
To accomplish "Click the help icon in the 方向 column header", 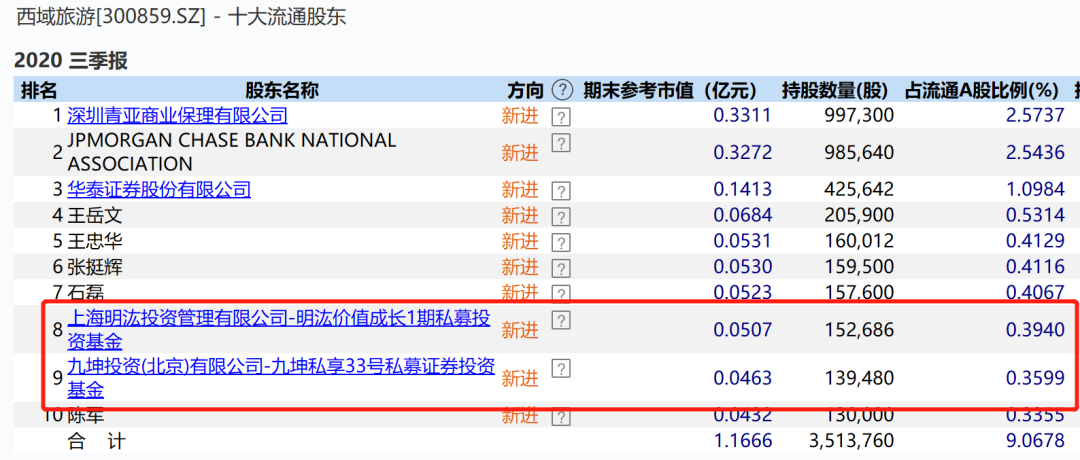I will [x=563, y=90].
